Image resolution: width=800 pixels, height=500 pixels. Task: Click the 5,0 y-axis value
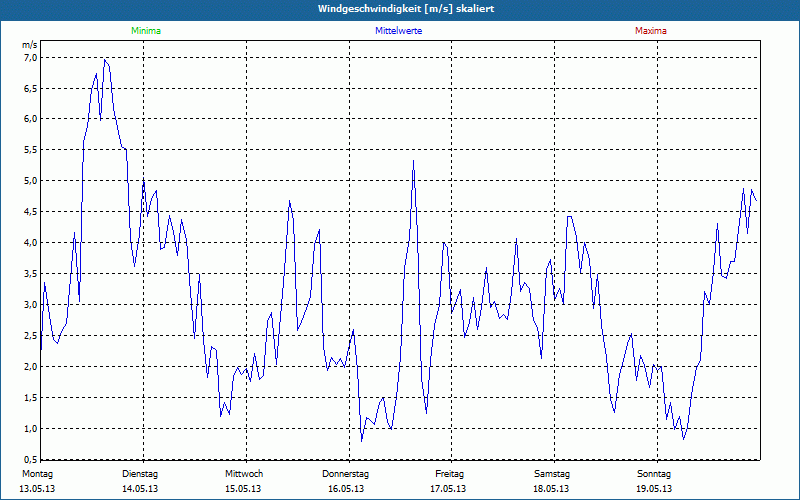point(31,181)
